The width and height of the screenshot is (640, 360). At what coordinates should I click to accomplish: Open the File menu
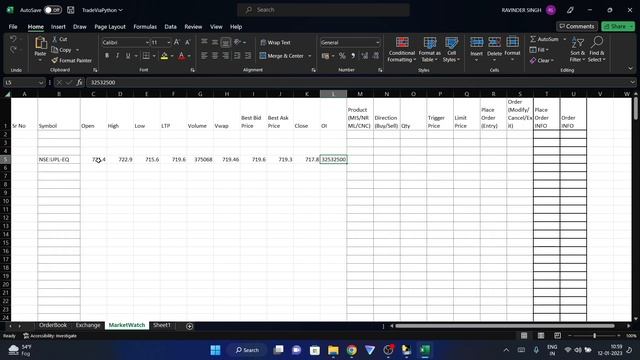coord(13,27)
